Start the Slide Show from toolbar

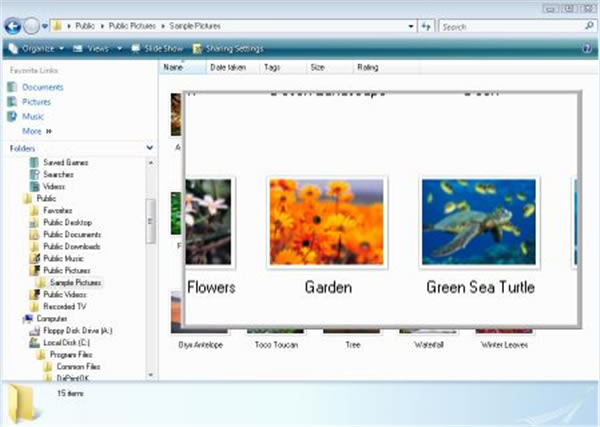coord(160,48)
